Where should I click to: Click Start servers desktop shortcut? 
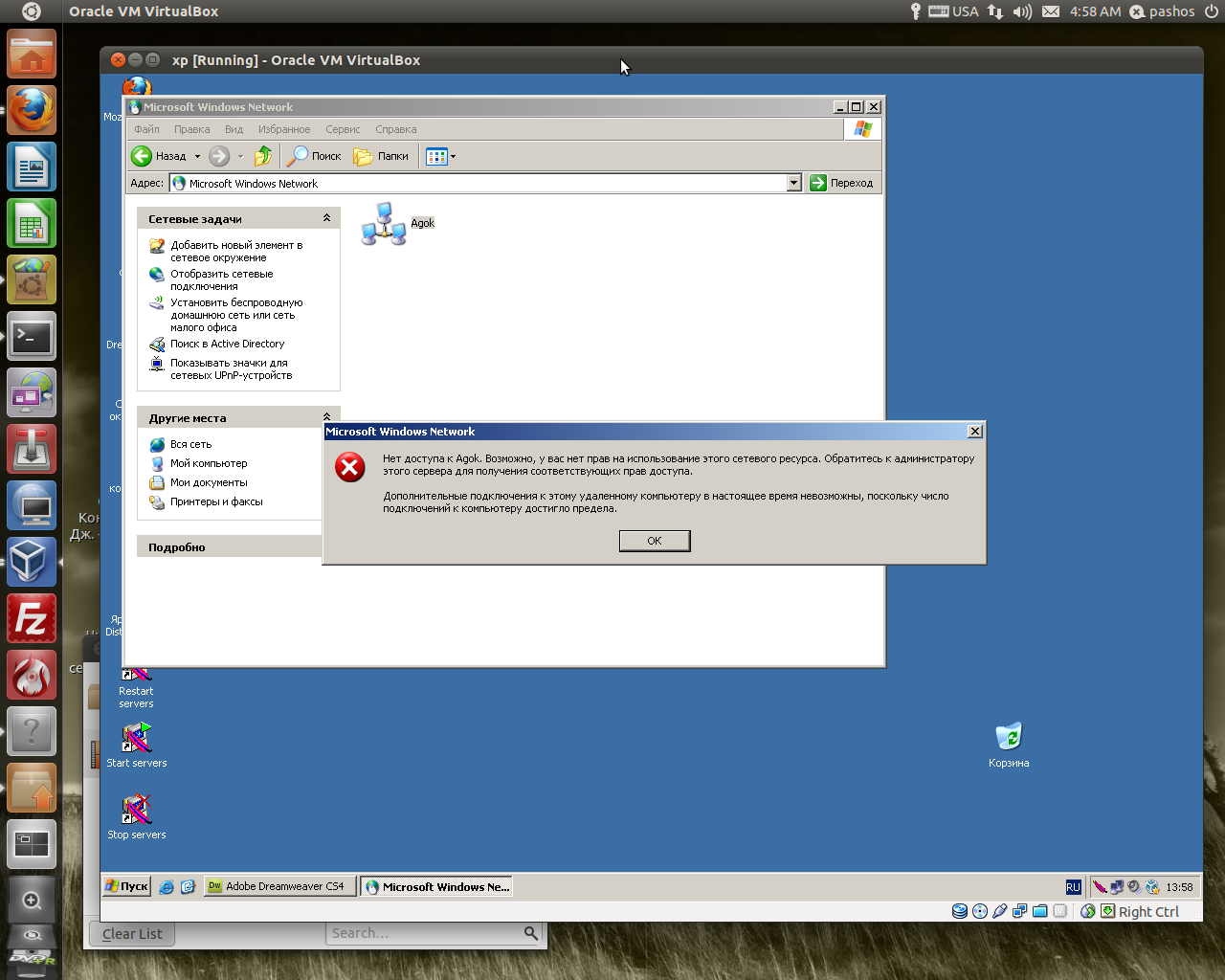(x=137, y=746)
